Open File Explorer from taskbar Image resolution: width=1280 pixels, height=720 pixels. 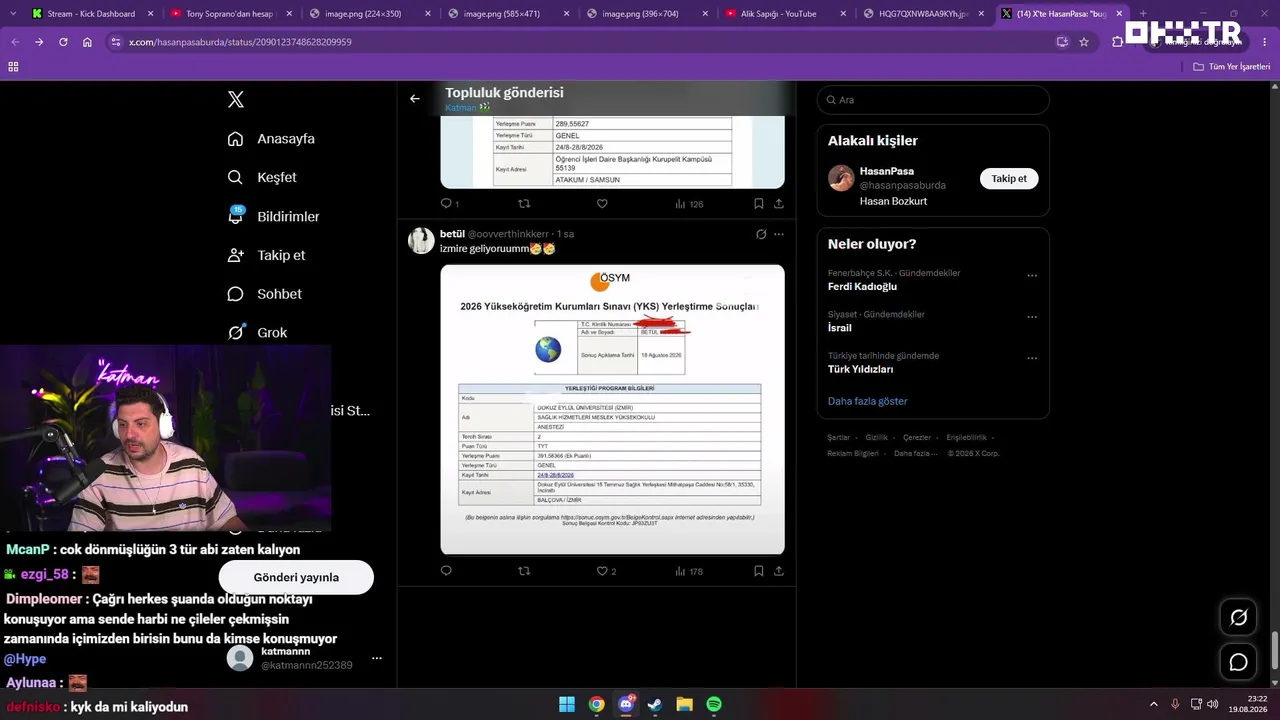click(x=685, y=704)
